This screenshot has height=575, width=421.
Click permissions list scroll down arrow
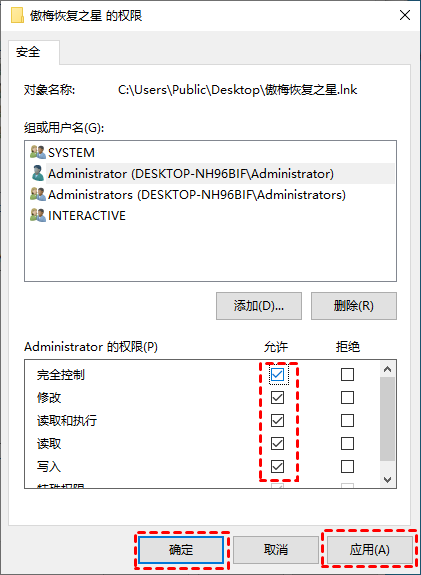click(388, 479)
